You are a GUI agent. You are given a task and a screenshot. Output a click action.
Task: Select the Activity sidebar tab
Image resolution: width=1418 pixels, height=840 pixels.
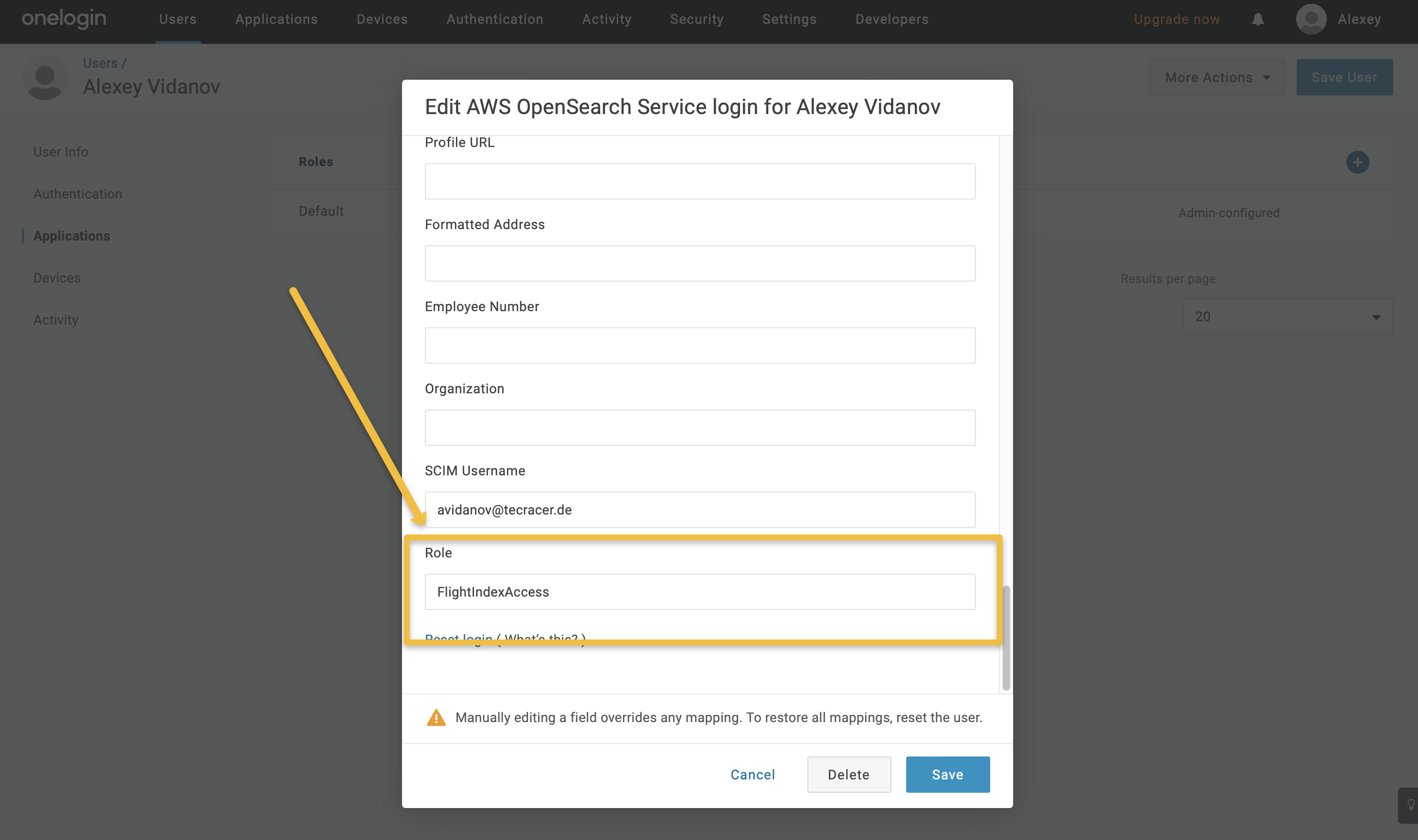[55, 319]
